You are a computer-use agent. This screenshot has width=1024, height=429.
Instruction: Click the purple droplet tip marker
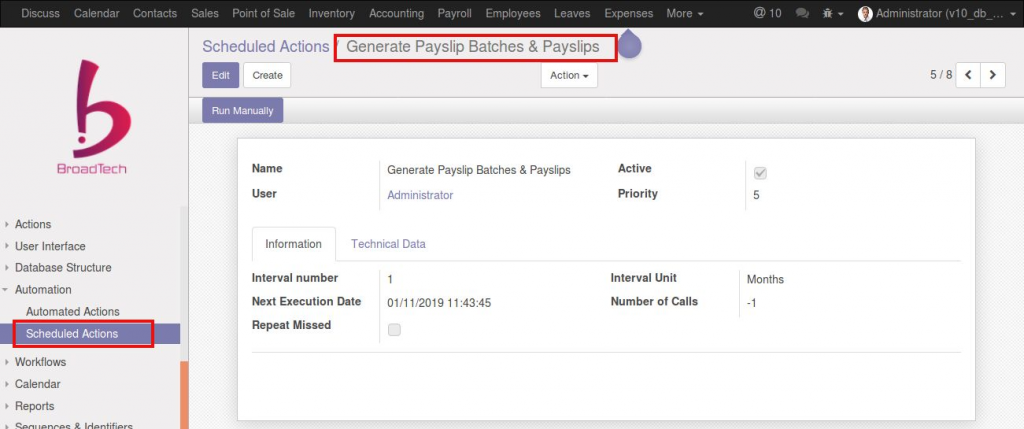click(x=630, y=44)
